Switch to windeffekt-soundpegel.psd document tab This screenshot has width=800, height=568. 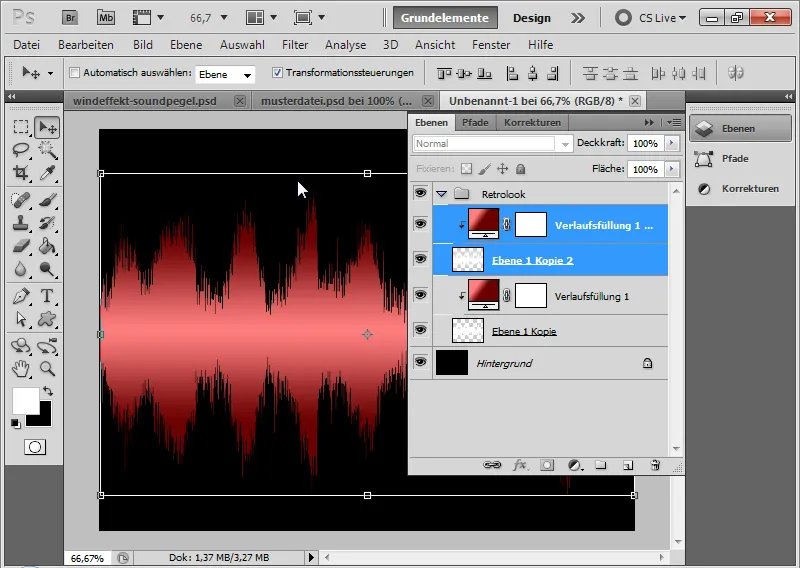(x=144, y=101)
